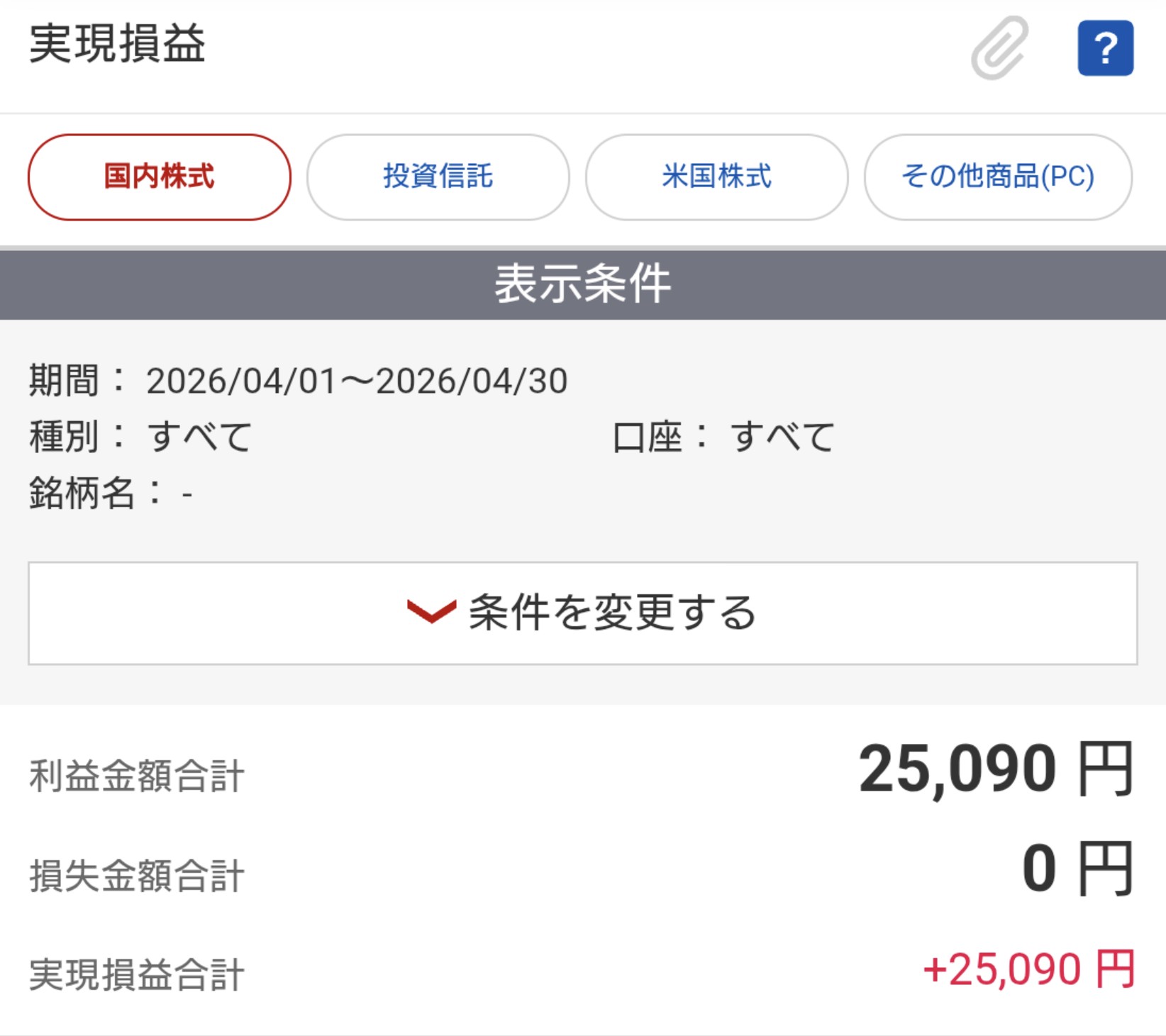Image resolution: width=1166 pixels, height=1036 pixels.
Task: Select the 0 円 loss amount
Action: pyautogui.click(x=1077, y=869)
